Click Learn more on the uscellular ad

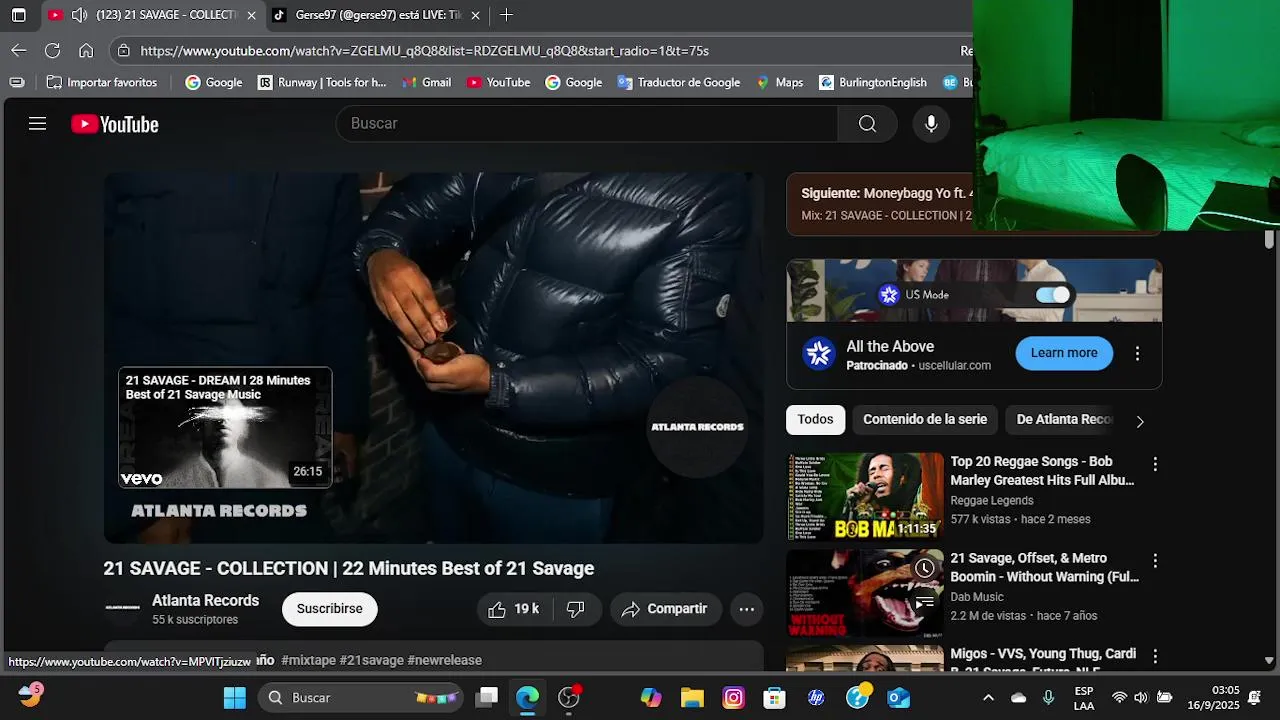coord(1064,353)
